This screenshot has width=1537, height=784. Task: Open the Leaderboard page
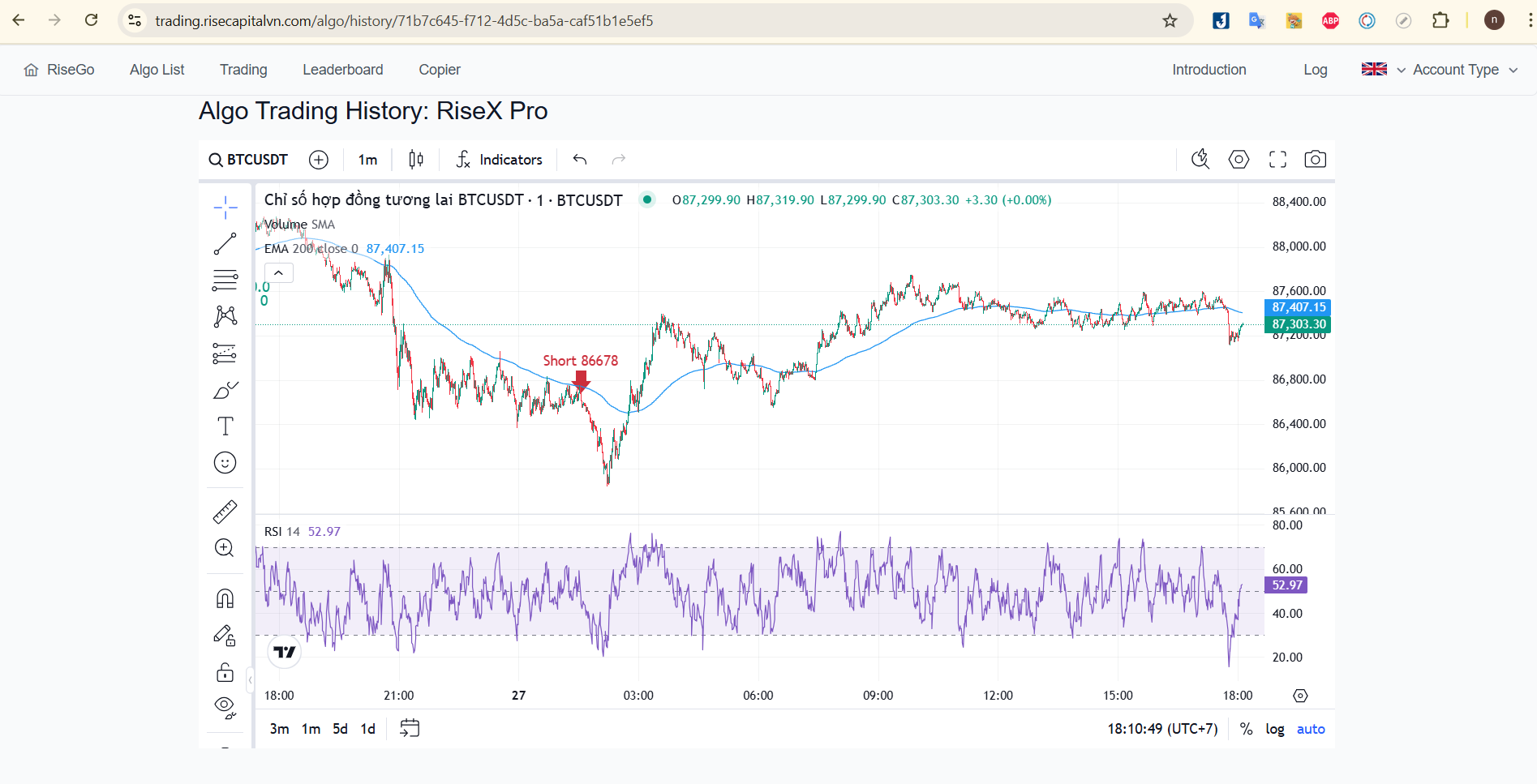(343, 70)
